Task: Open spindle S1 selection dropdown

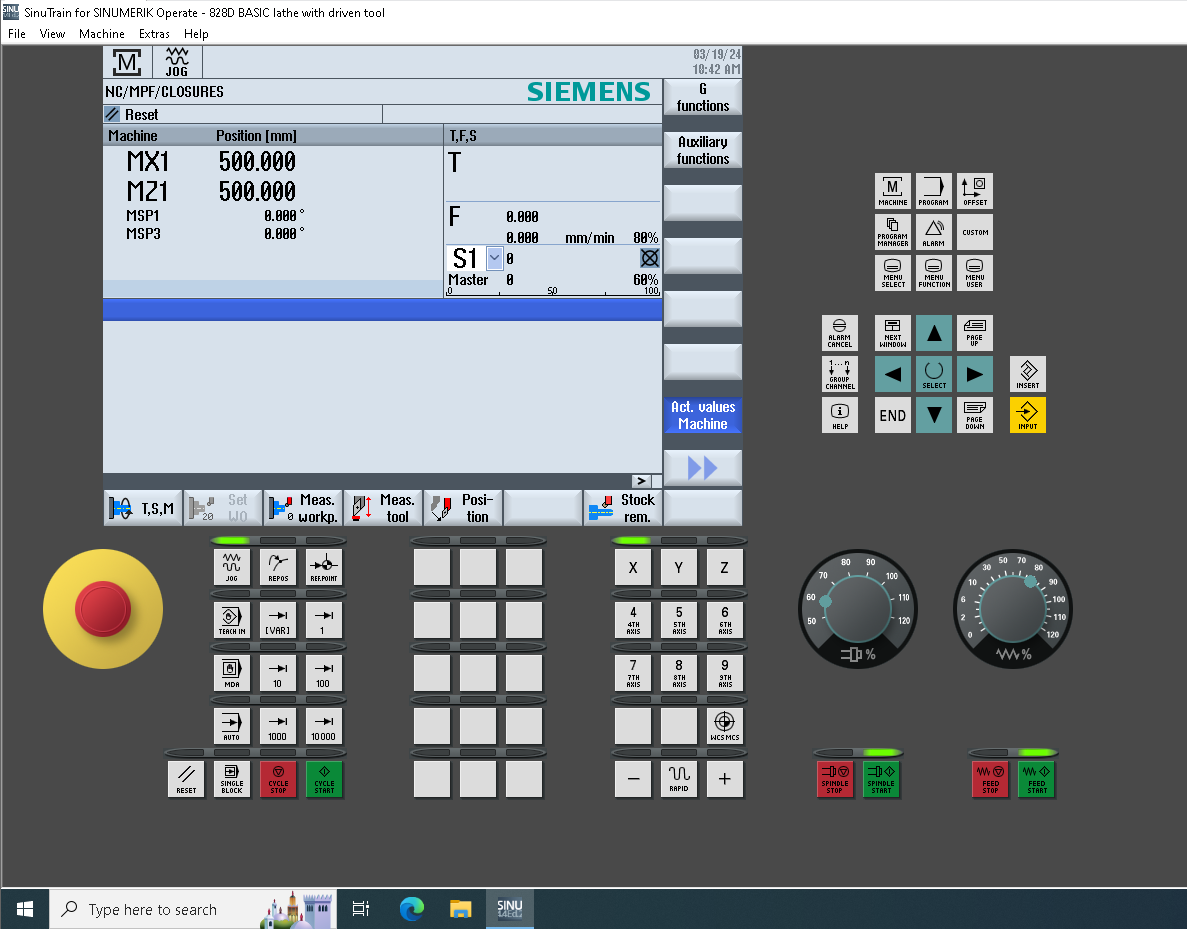Action: click(494, 258)
